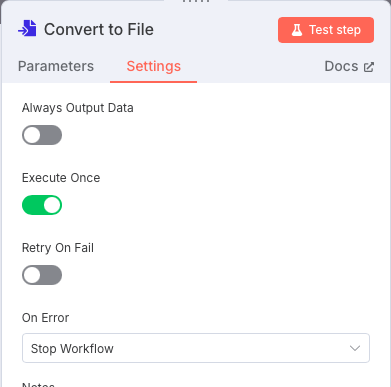Click the Notes label at bottom

[x=38, y=384]
